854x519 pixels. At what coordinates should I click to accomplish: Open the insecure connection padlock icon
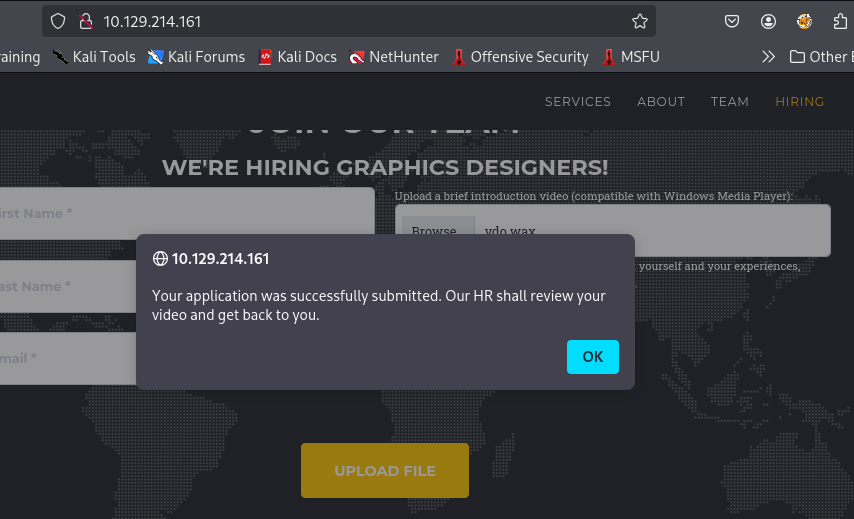click(86, 21)
